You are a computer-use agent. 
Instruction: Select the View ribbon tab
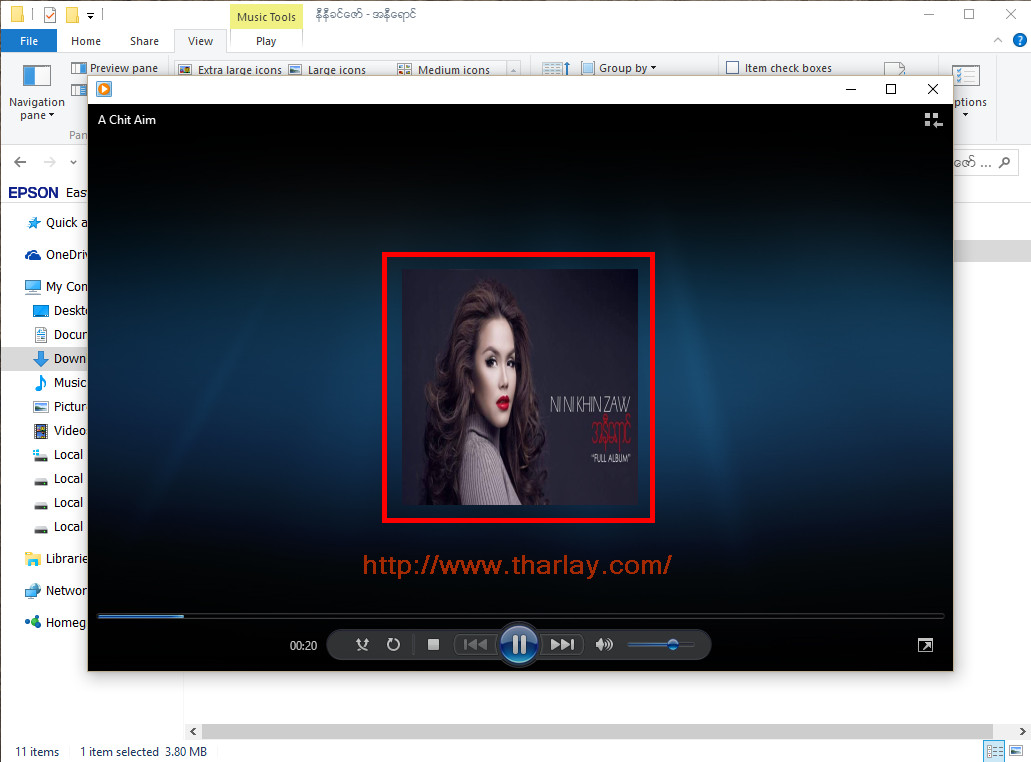[x=201, y=41]
